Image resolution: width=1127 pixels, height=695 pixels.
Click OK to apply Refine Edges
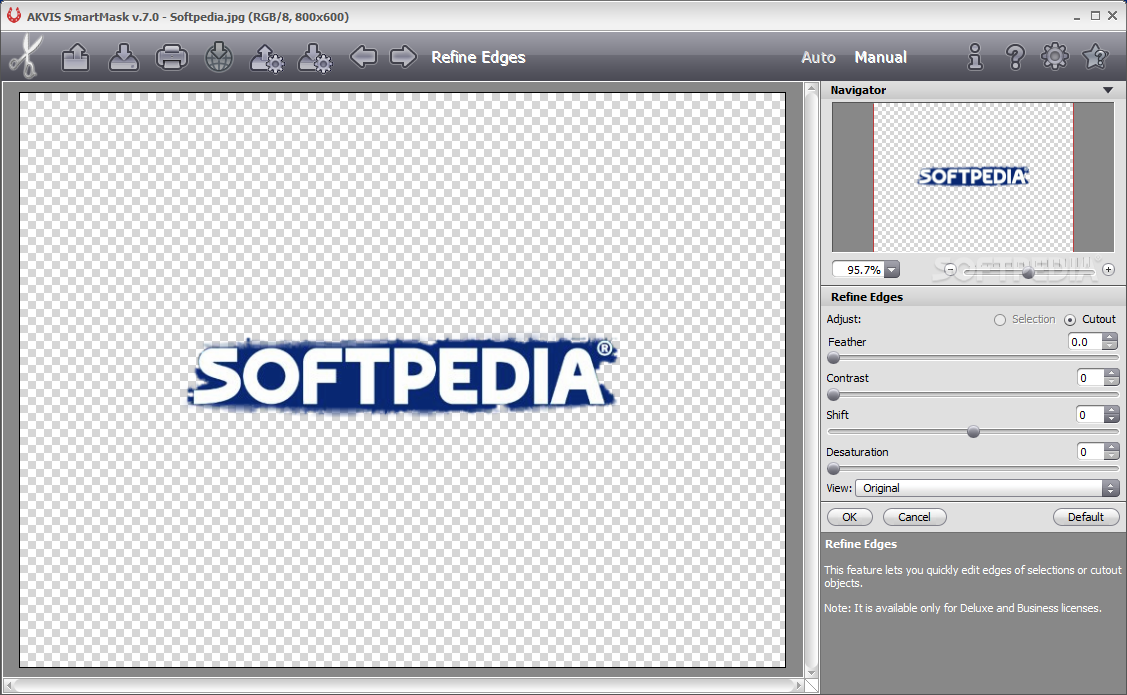click(850, 517)
